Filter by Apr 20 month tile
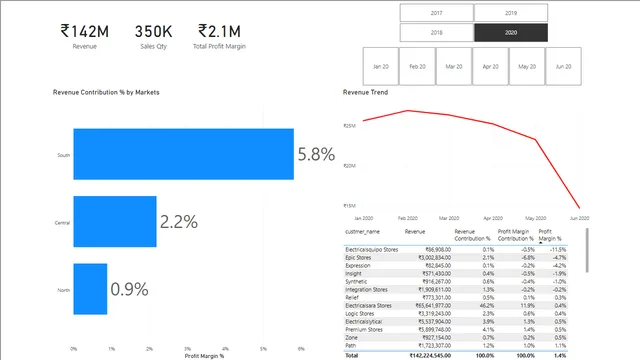 [x=490, y=67]
